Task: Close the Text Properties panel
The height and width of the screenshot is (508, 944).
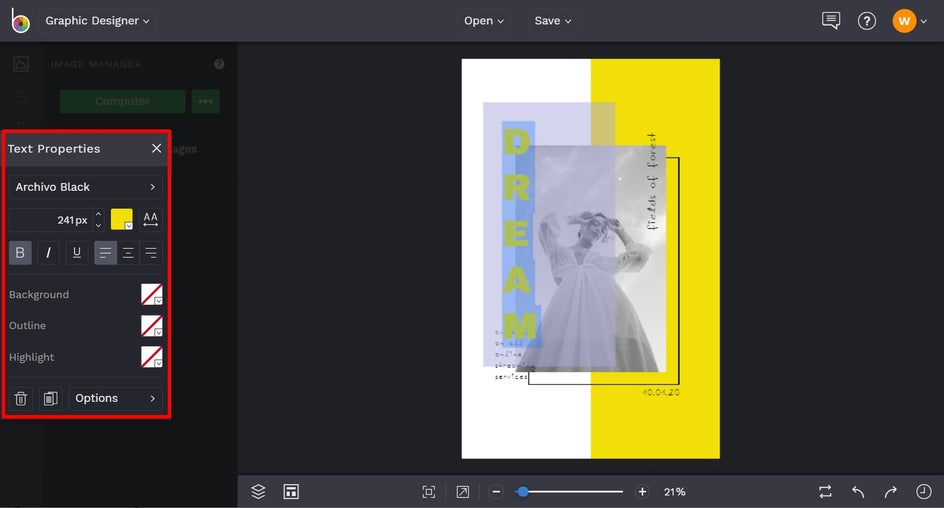Action: tap(157, 148)
